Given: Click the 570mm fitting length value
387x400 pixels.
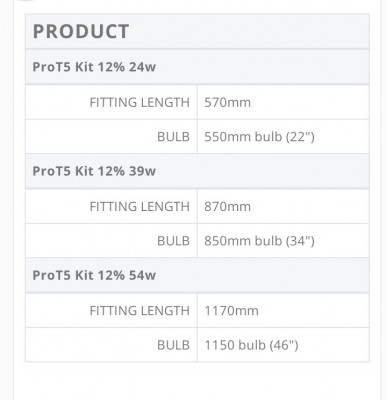Looking at the screenshot, I should 227,102.
